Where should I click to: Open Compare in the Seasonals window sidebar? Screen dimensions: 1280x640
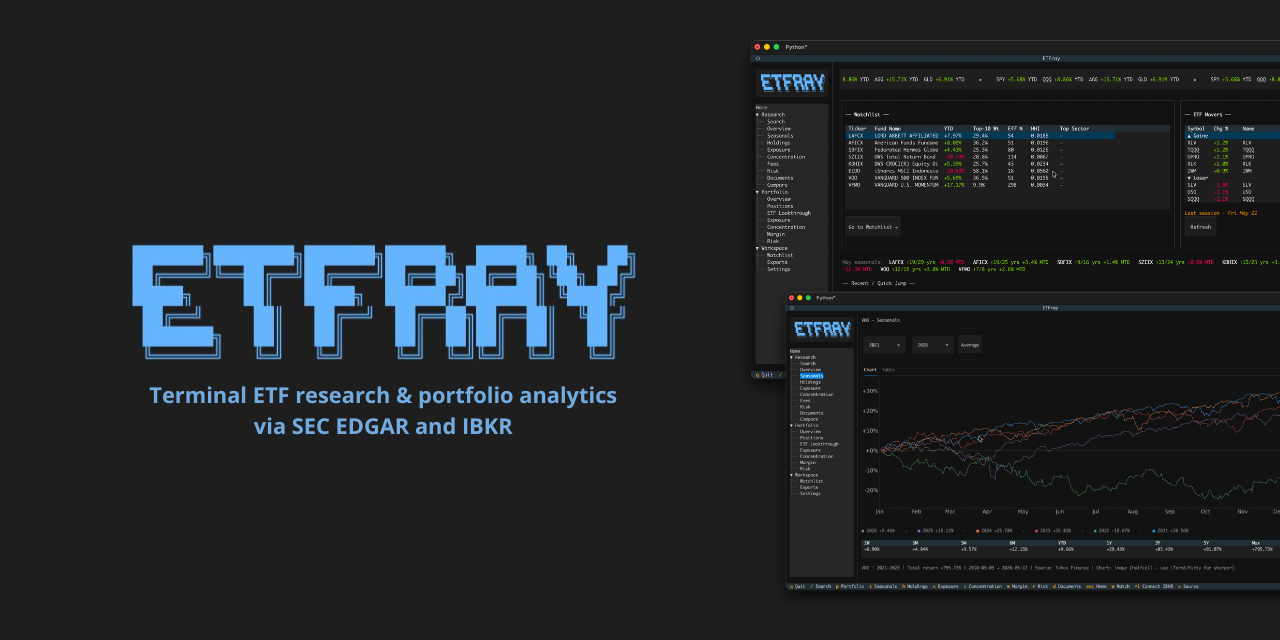tap(809, 419)
